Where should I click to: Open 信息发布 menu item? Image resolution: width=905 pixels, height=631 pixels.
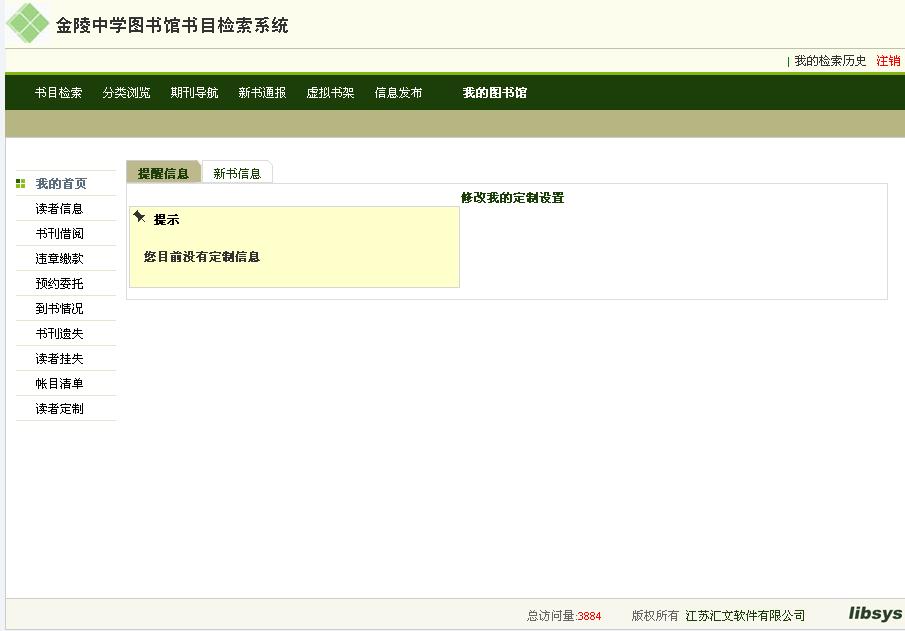point(398,92)
